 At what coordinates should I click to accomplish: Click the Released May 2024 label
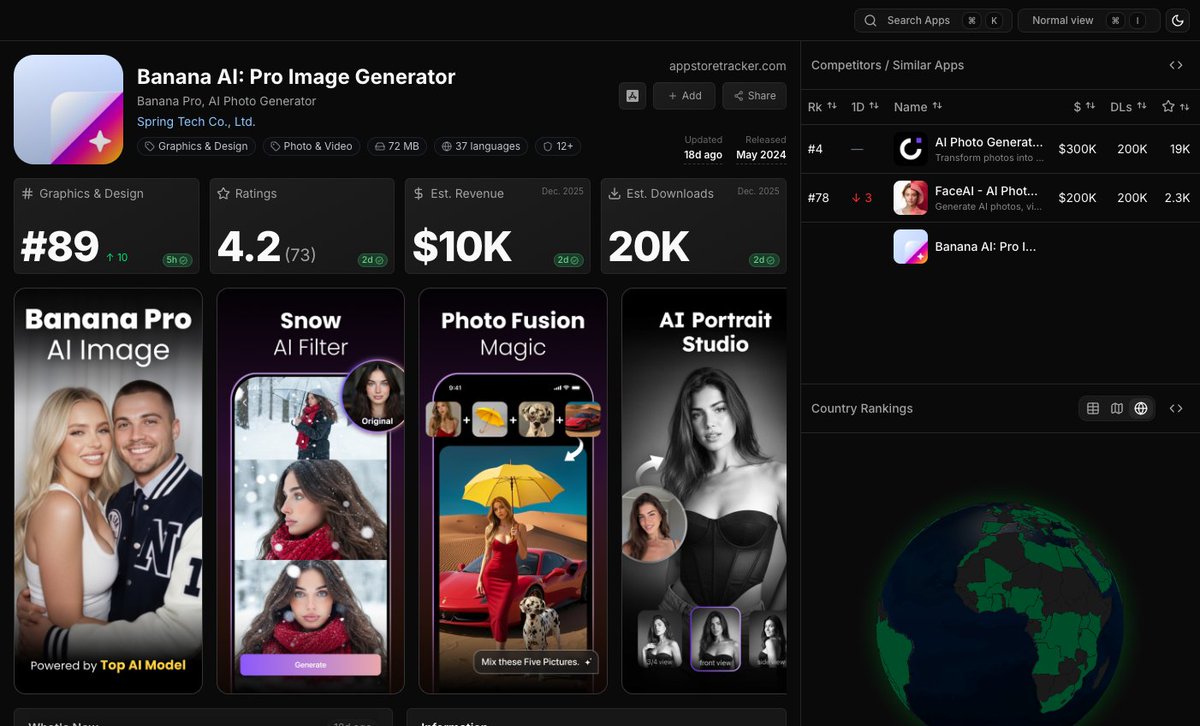coord(761,148)
